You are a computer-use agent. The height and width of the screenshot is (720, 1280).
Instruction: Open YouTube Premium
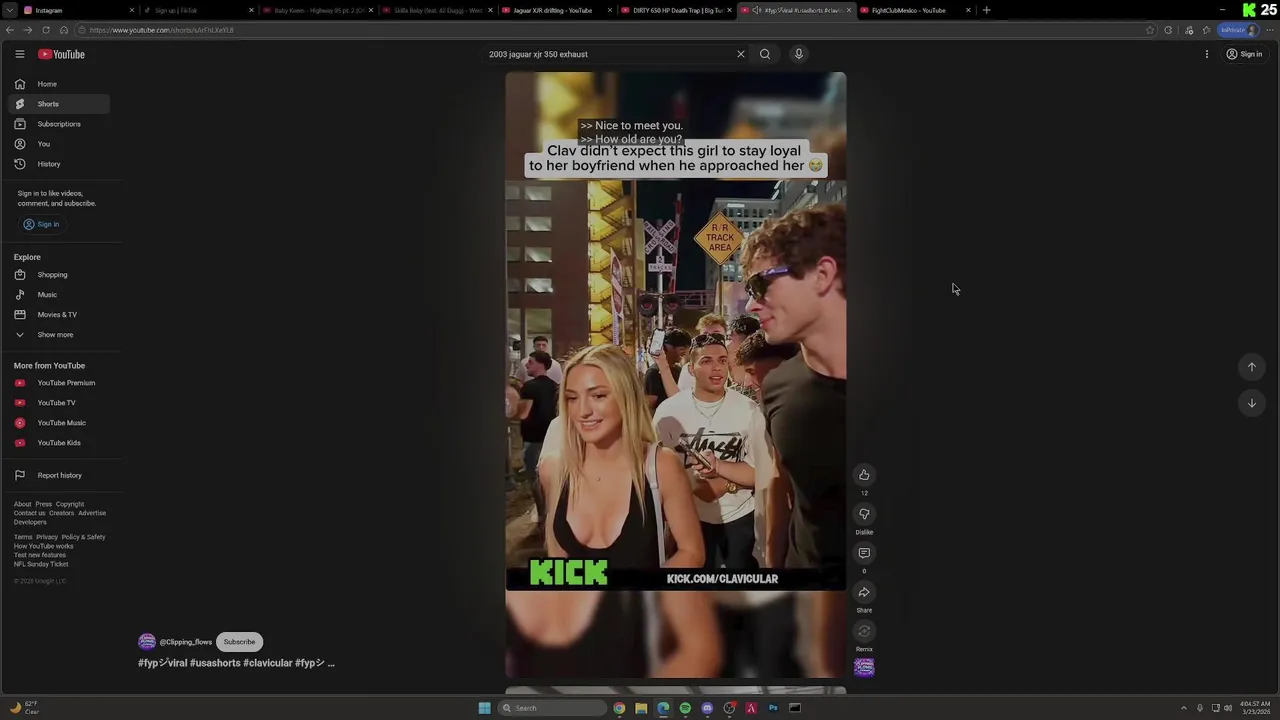tap(60, 383)
